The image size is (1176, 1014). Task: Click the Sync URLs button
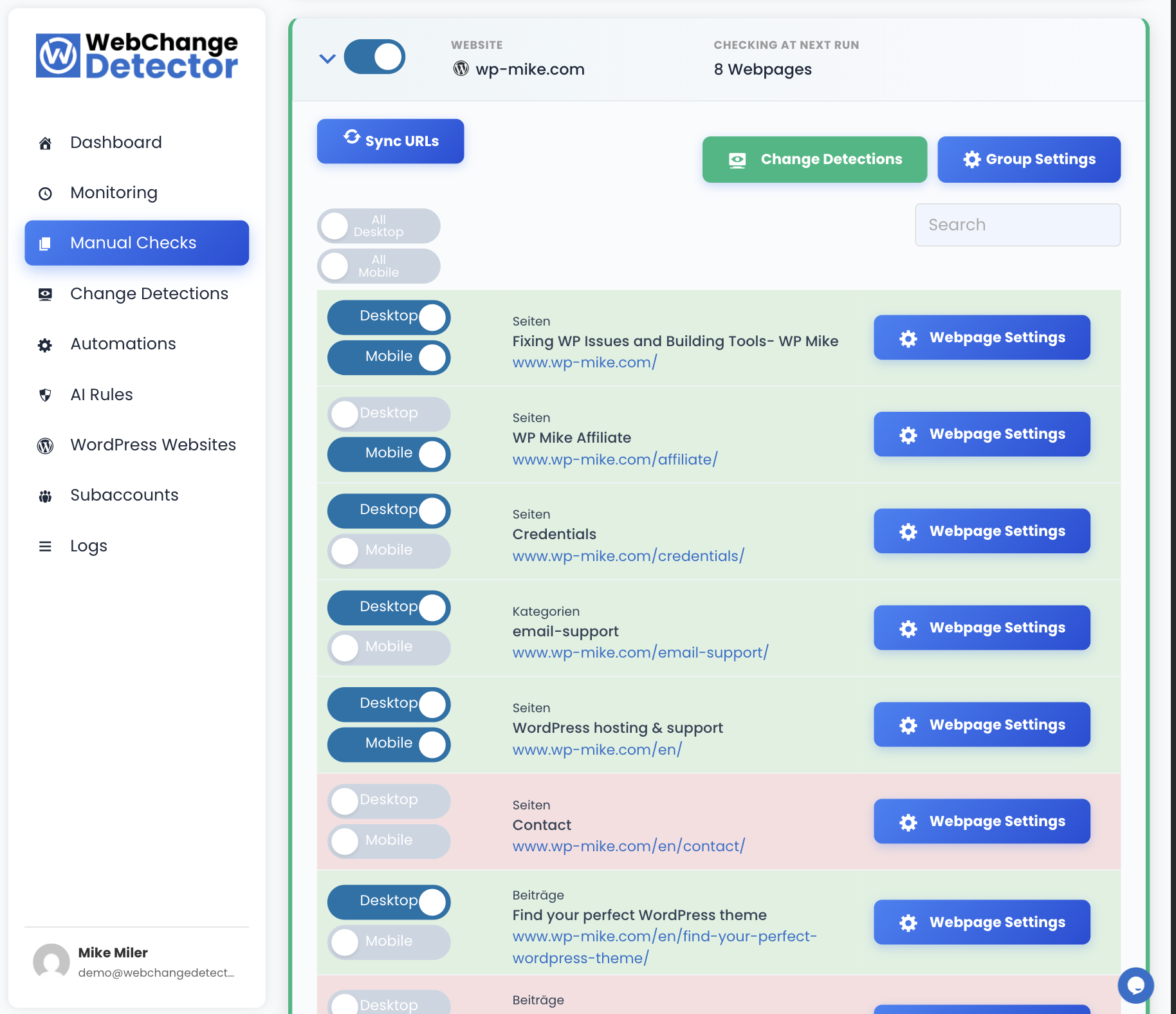[x=390, y=141]
